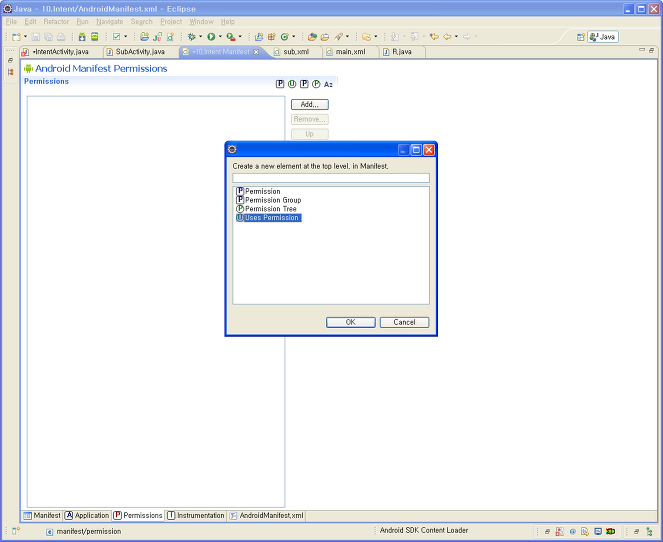Click the Search flashlight toolbar icon

(x=338, y=37)
